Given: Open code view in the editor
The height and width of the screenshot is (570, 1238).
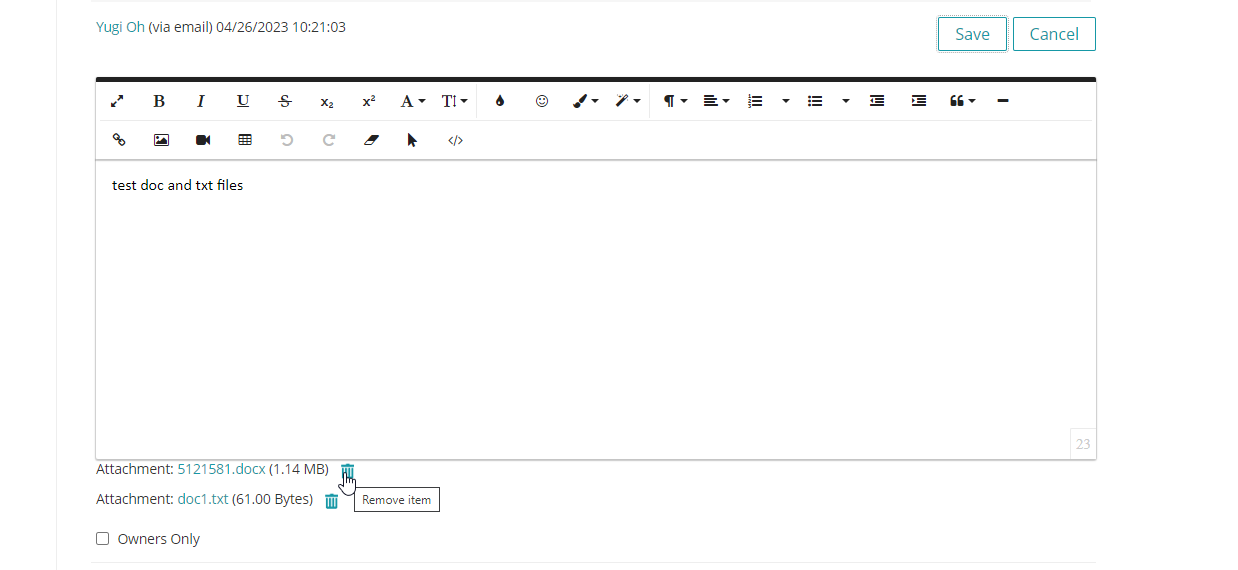Looking at the screenshot, I should point(455,140).
